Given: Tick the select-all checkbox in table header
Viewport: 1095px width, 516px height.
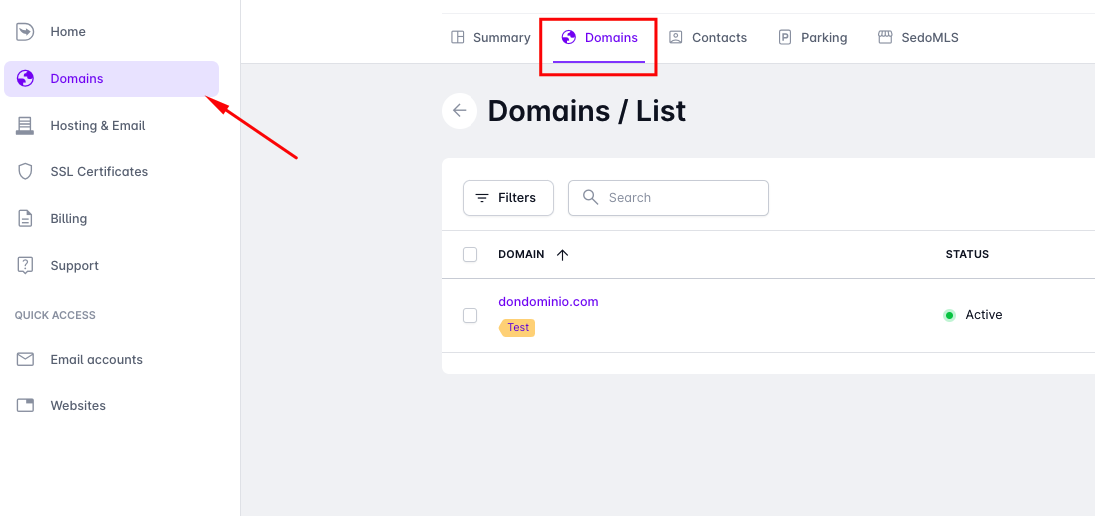Looking at the screenshot, I should (470, 255).
